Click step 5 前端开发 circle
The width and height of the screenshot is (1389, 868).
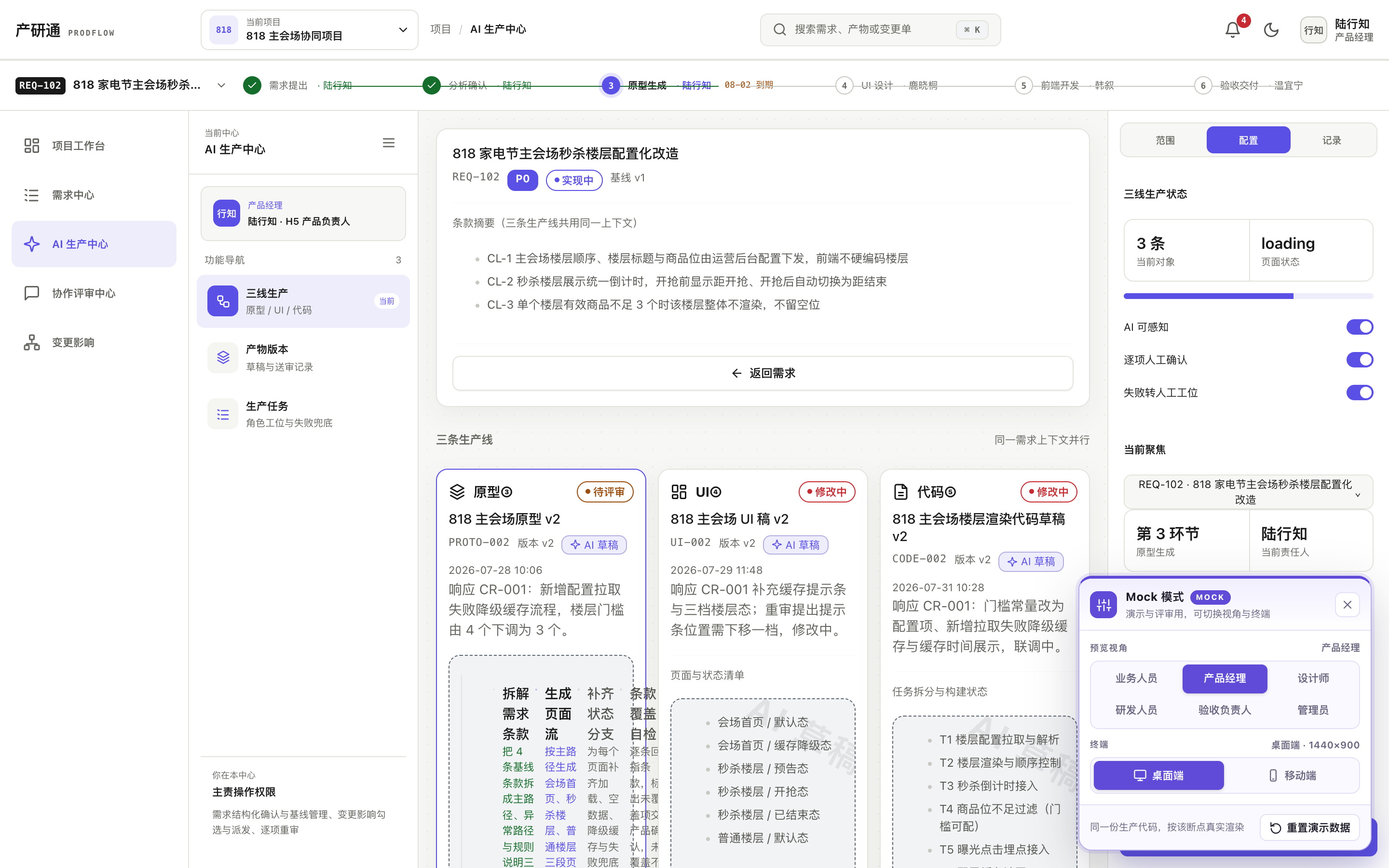click(1023, 85)
